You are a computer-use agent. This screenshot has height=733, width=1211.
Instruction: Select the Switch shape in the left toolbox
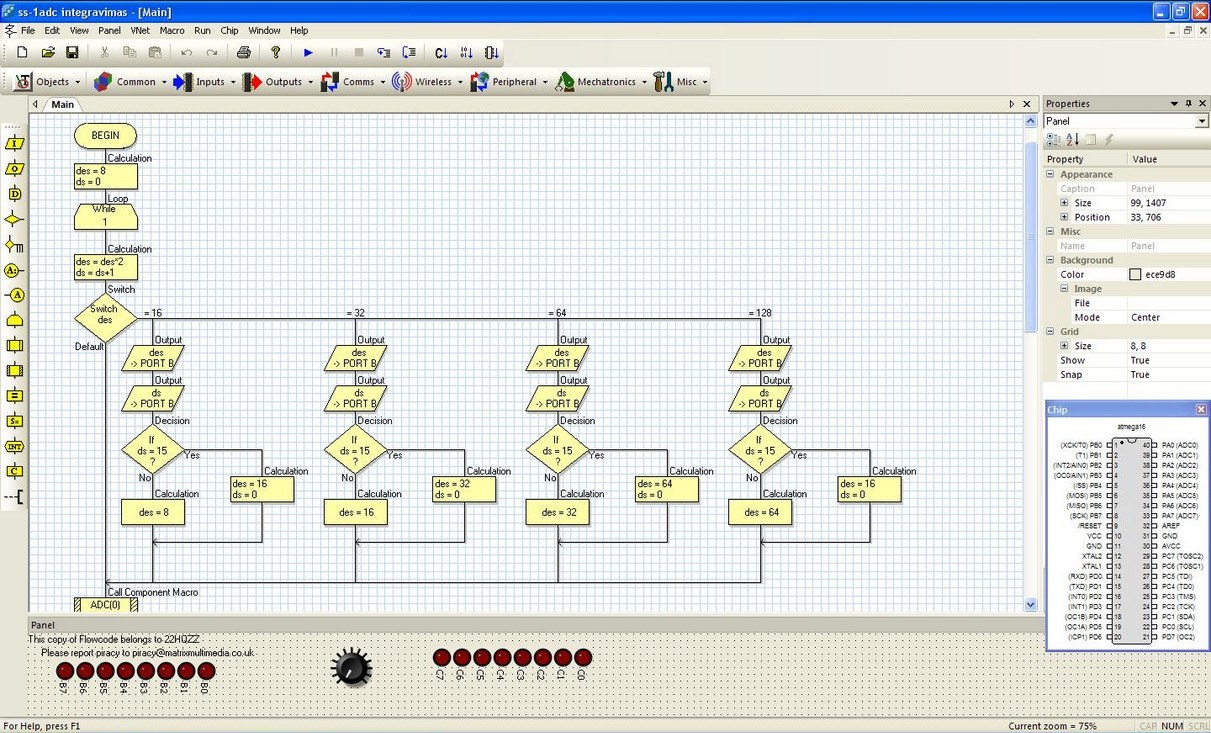tap(13, 243)
